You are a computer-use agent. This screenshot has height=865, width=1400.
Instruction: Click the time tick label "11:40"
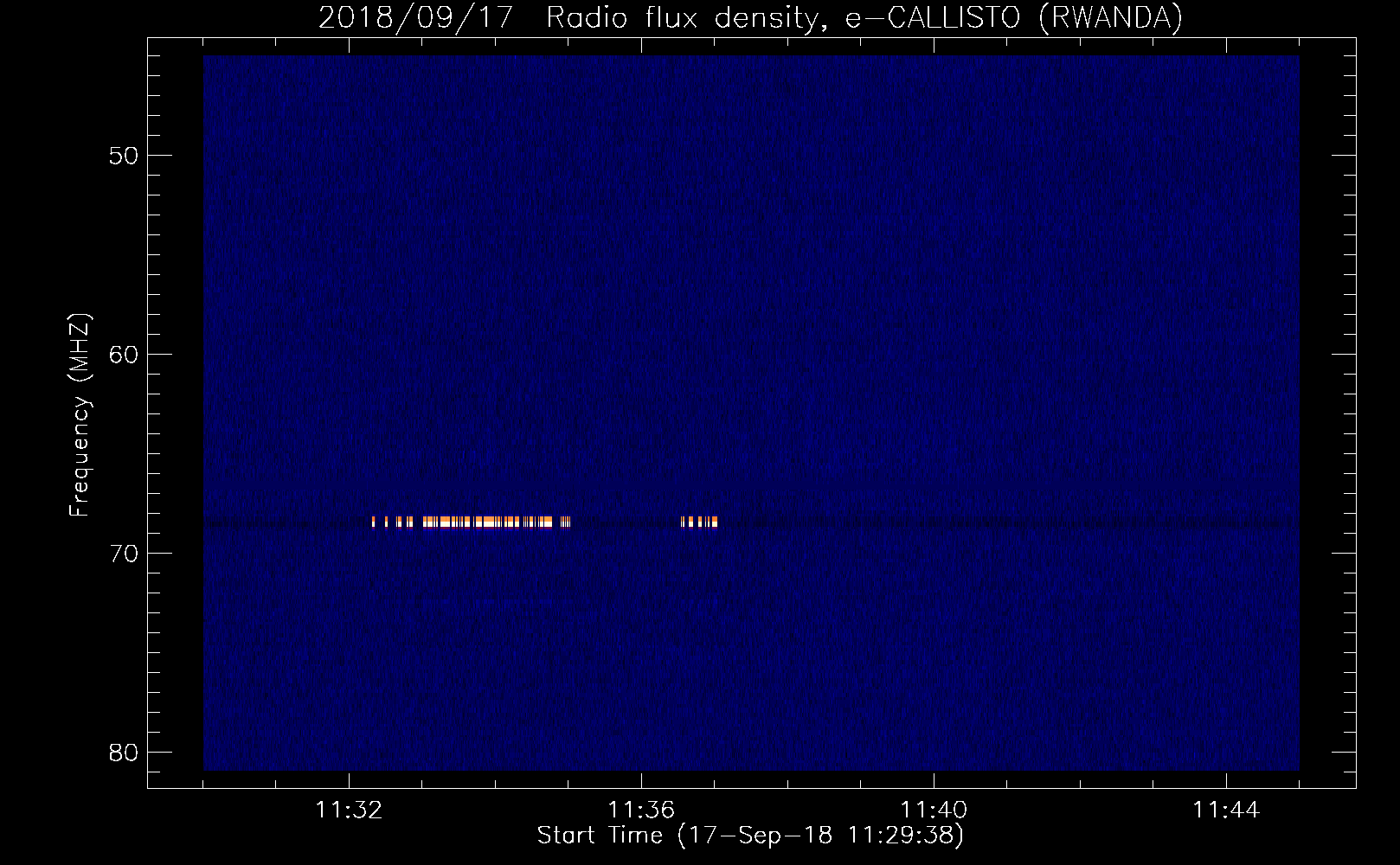[934, 811]
